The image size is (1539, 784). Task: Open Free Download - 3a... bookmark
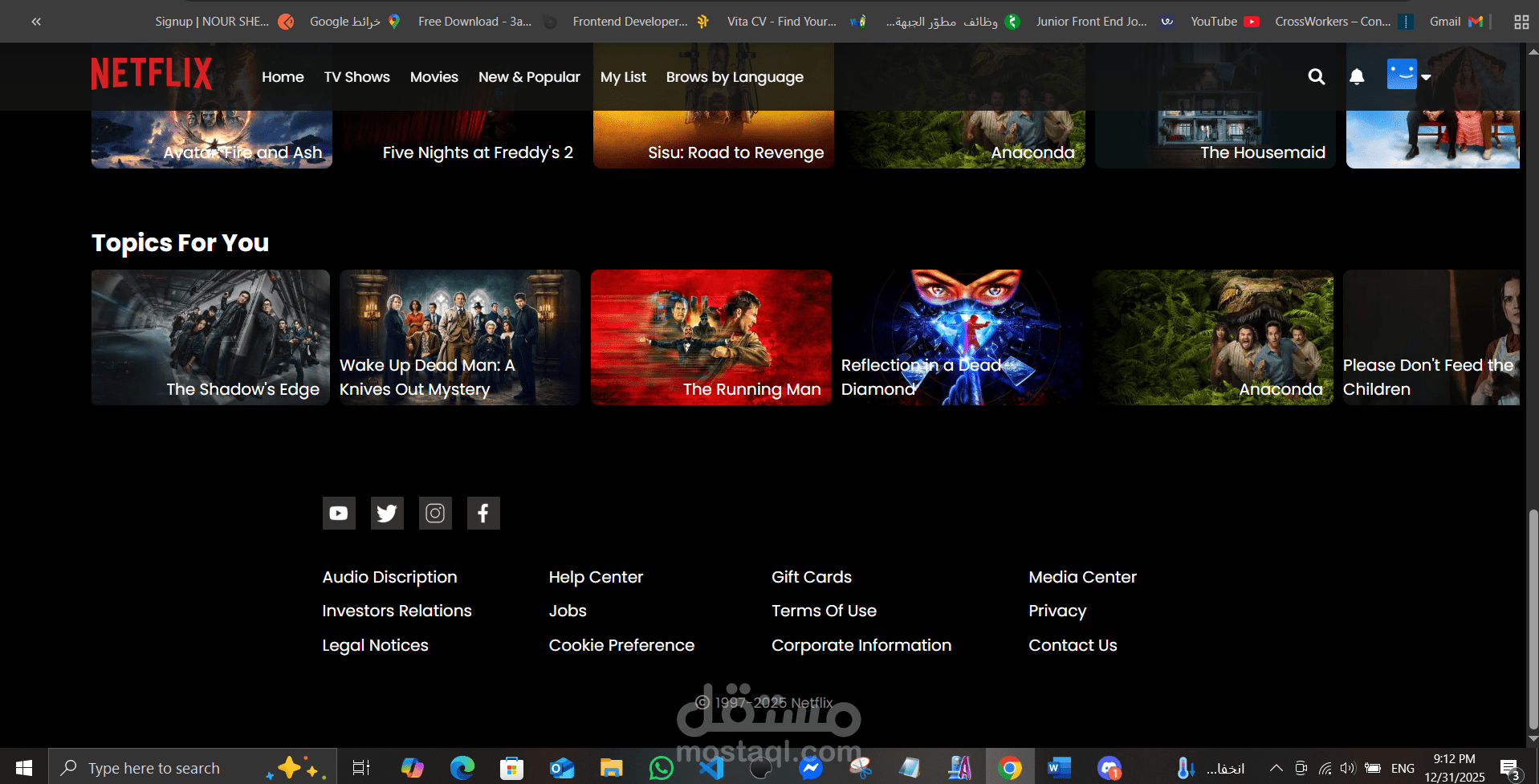coord(487,22)
